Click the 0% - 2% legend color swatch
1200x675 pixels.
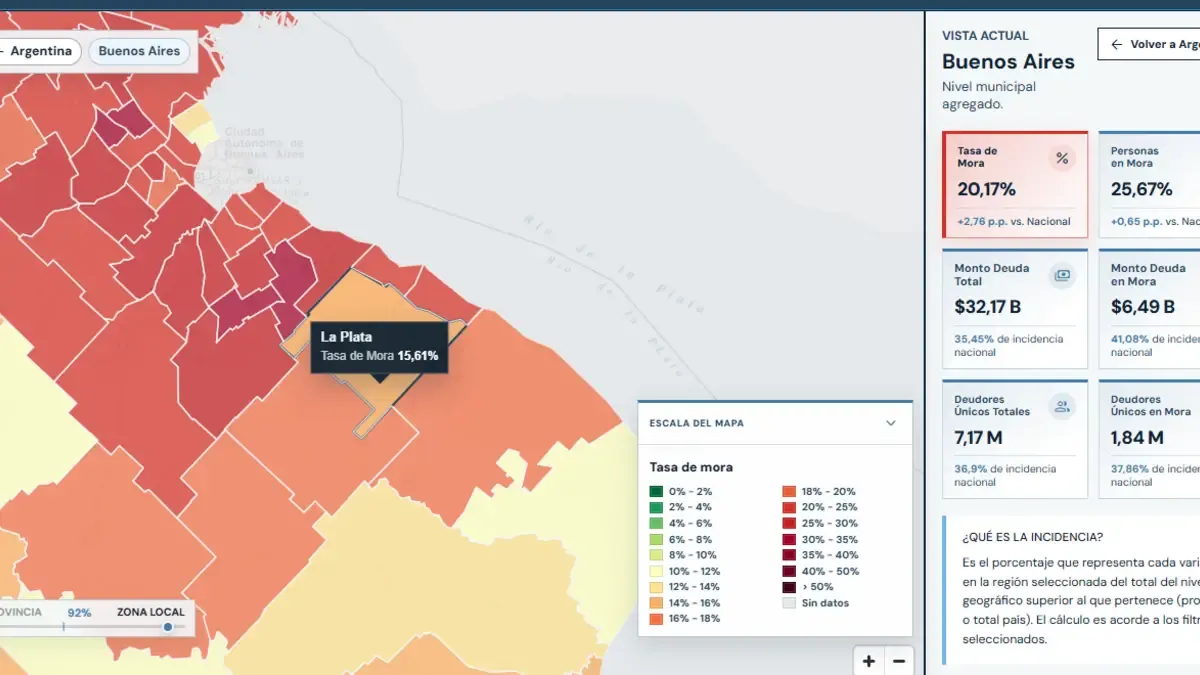pos(656,491)
